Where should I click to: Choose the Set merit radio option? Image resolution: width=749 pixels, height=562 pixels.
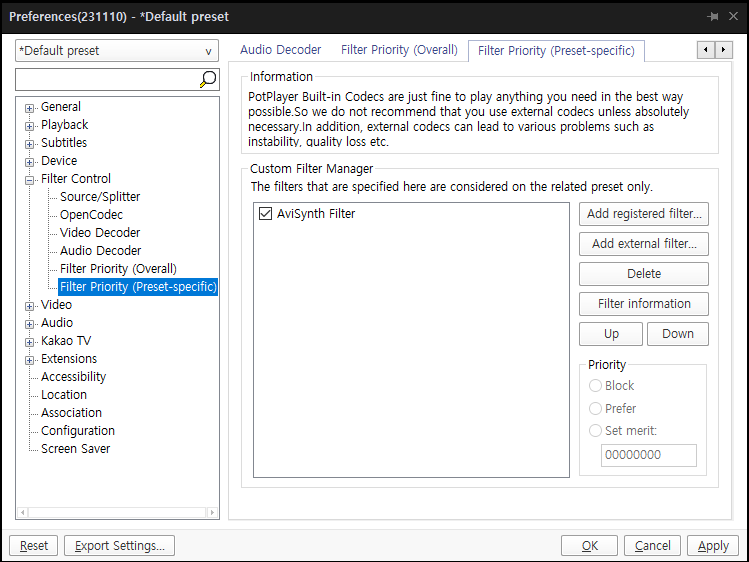[x=595, y=431]
